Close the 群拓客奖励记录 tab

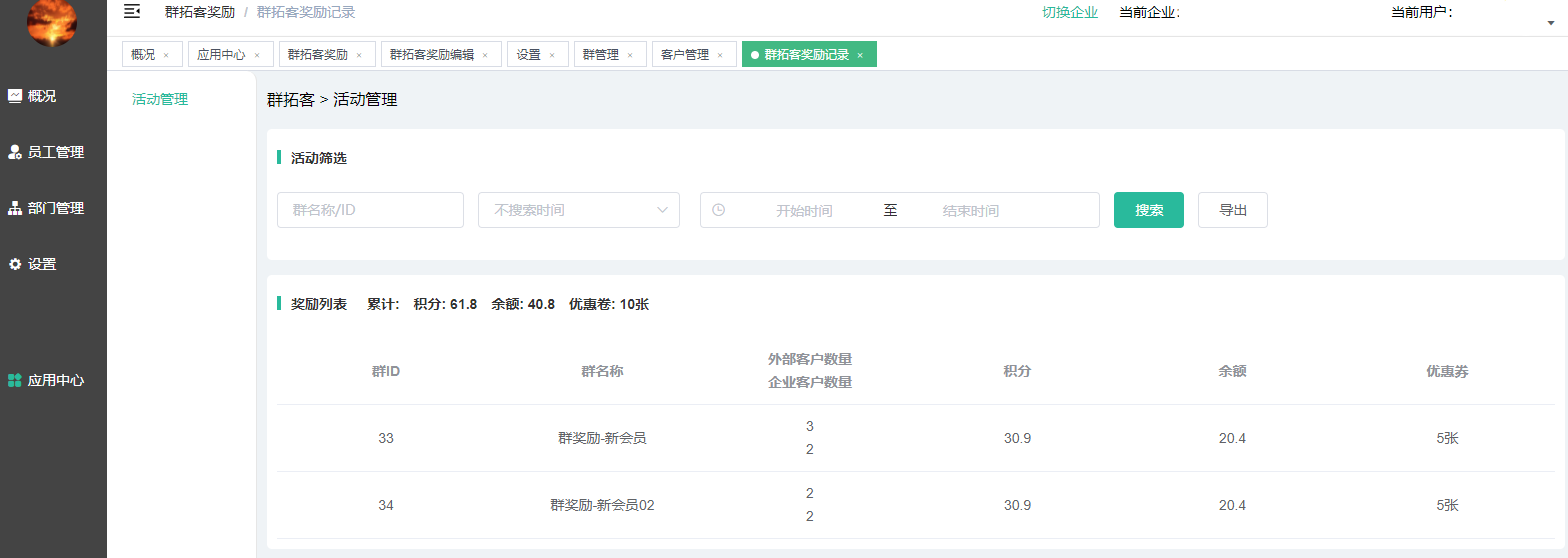[860, 55]
